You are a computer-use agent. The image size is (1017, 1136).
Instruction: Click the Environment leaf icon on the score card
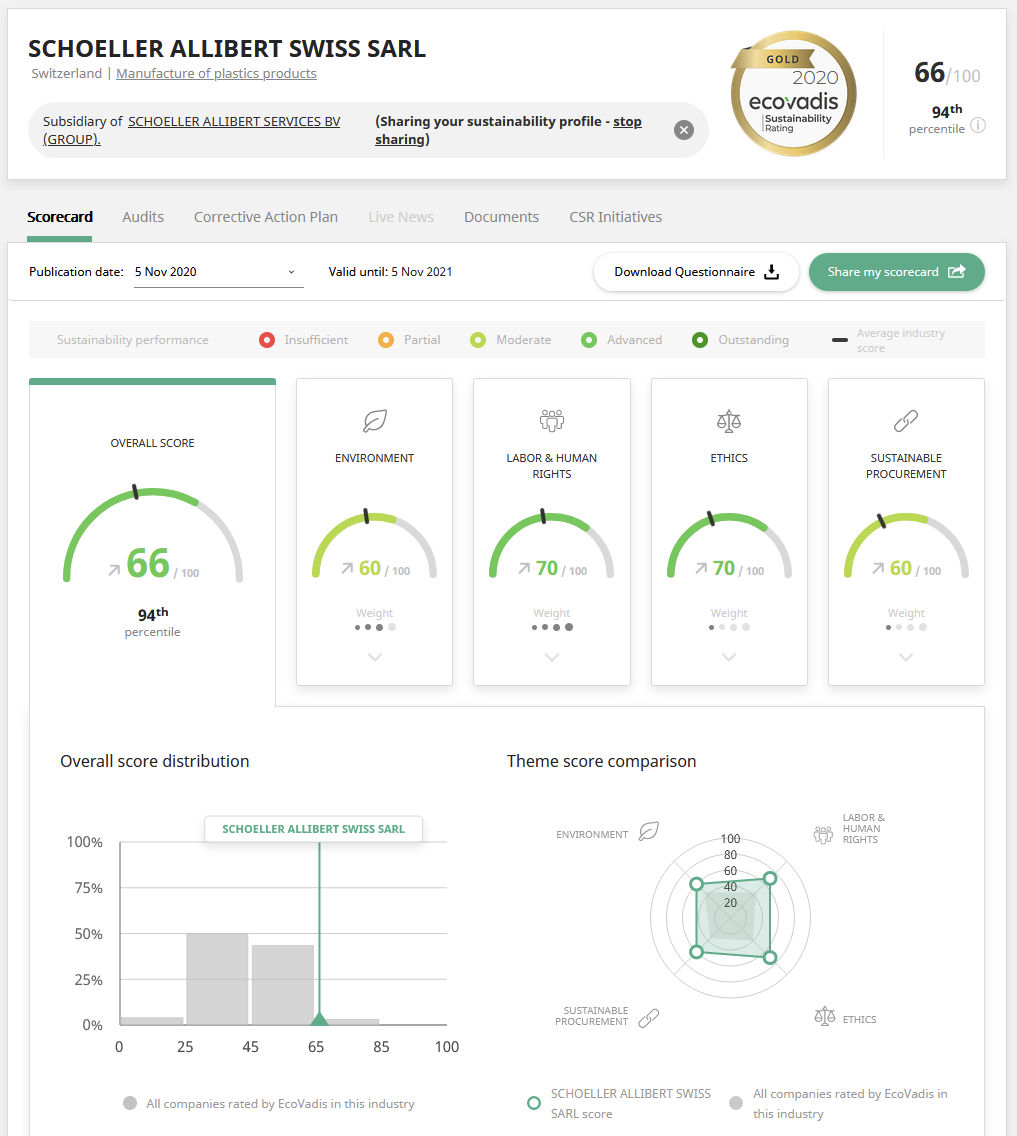coord(374,420)
